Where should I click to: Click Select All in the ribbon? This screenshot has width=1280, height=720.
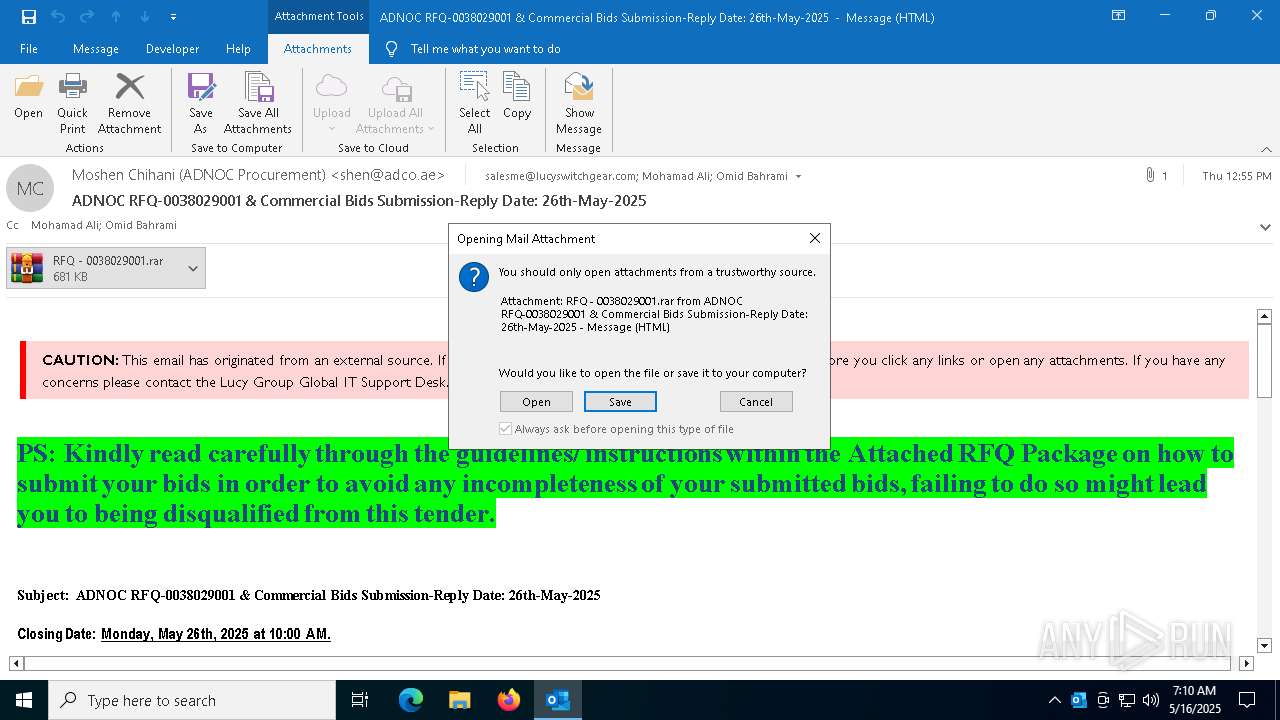[474, 104]
